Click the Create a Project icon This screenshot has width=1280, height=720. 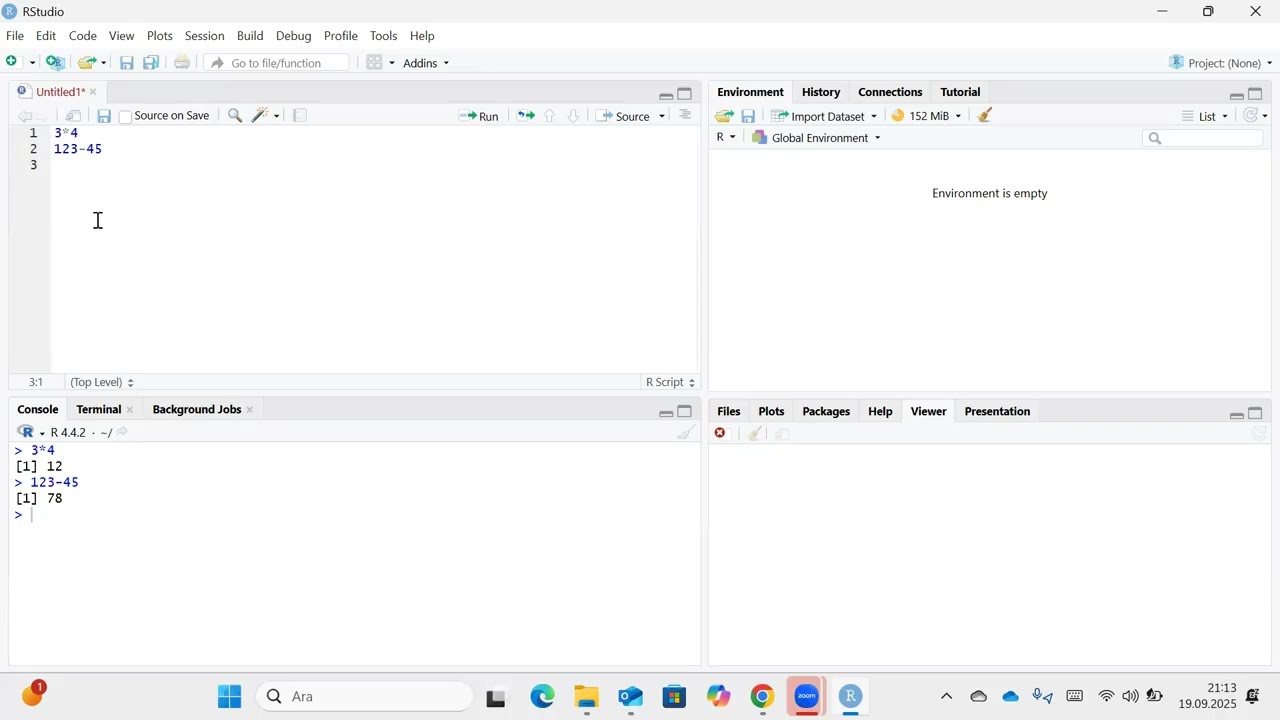(x=56, y=62)
